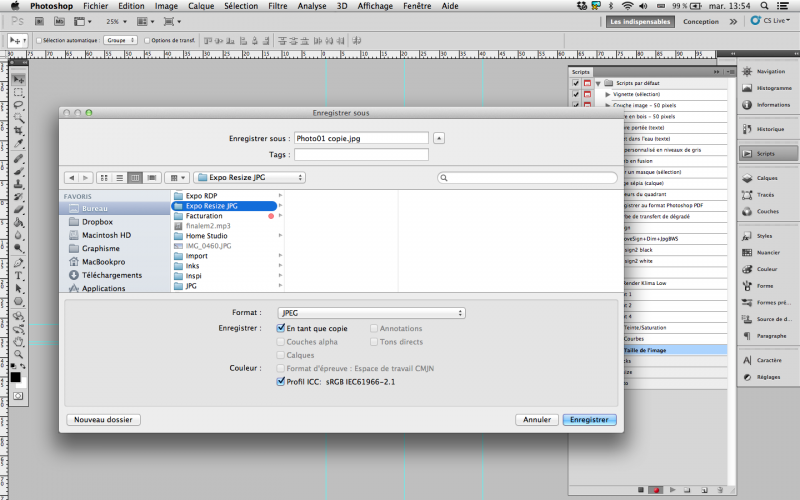
Task: Open the Fichier menu
Action: (95, 6)
